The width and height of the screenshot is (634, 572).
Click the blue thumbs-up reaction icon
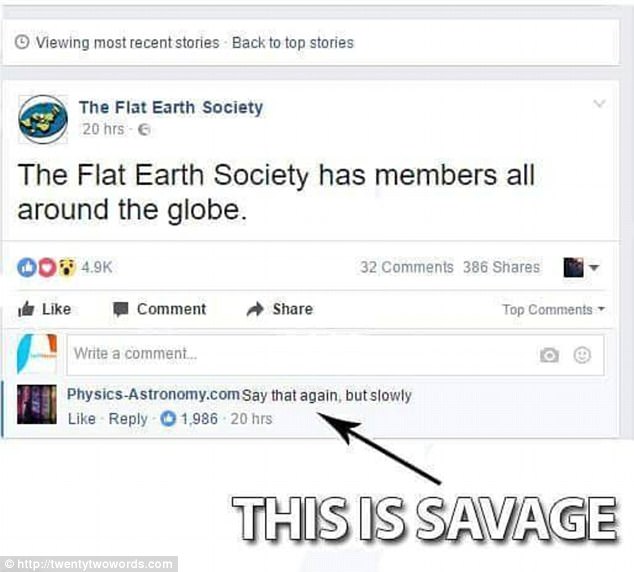[x=27, y=267]
